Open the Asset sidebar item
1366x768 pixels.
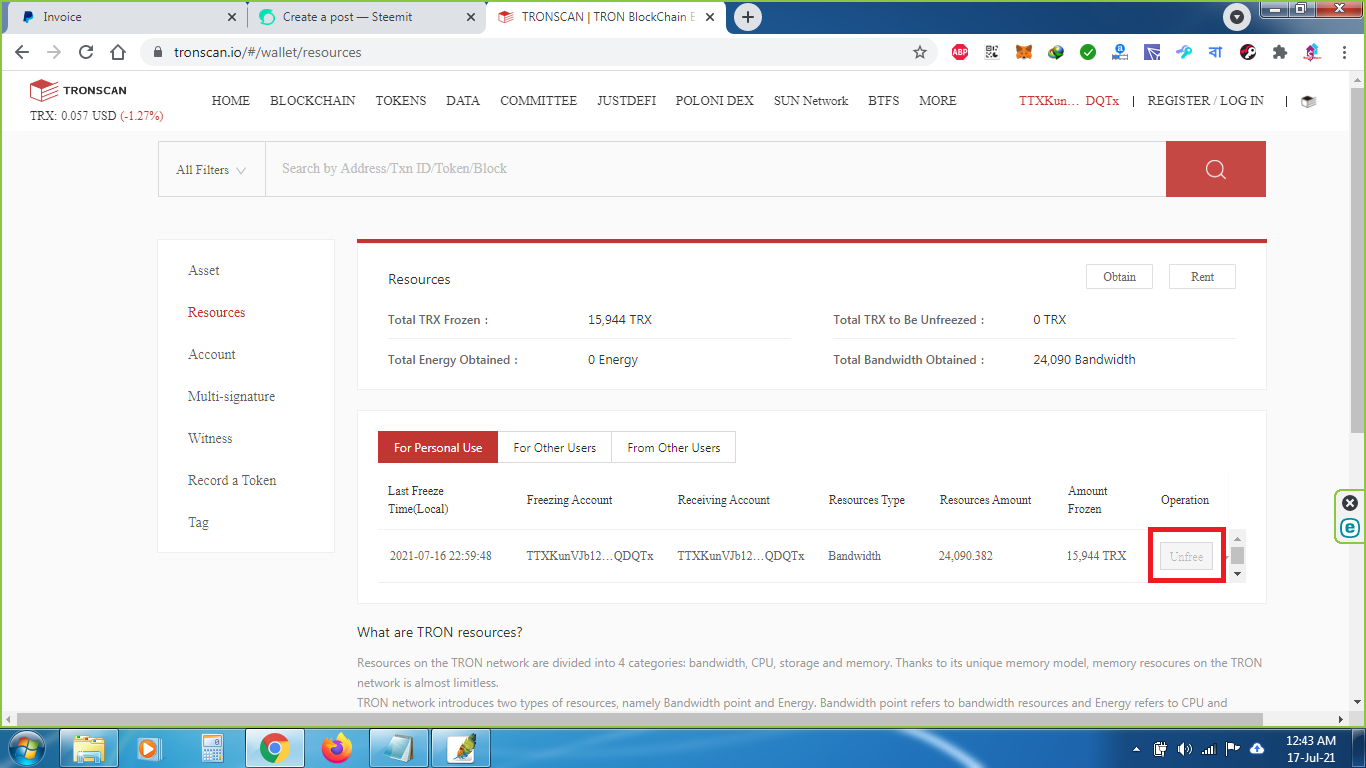coord(204,271)
